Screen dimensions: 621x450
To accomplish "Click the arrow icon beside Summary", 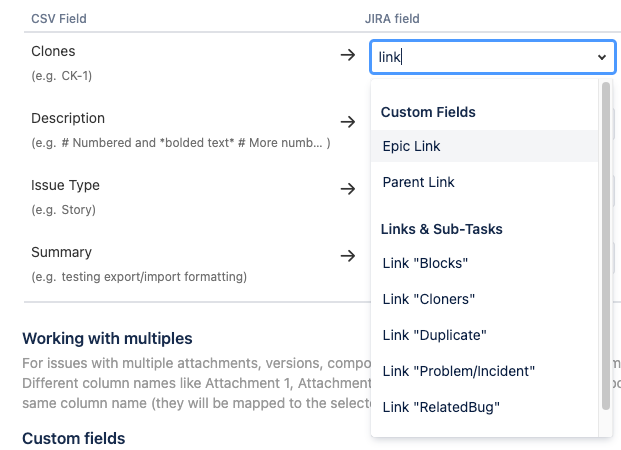I will click(x=348, y=256).
